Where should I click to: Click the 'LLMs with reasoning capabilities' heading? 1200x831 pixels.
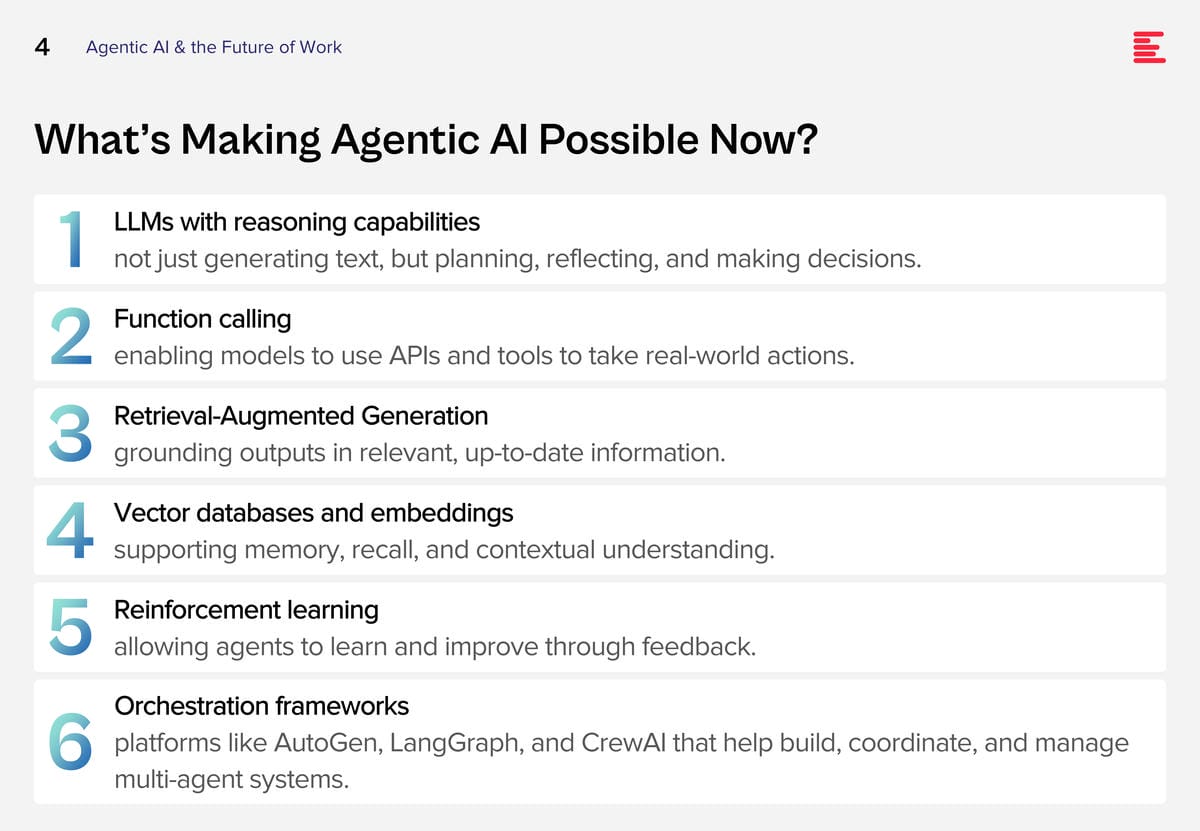coord(297,222)
